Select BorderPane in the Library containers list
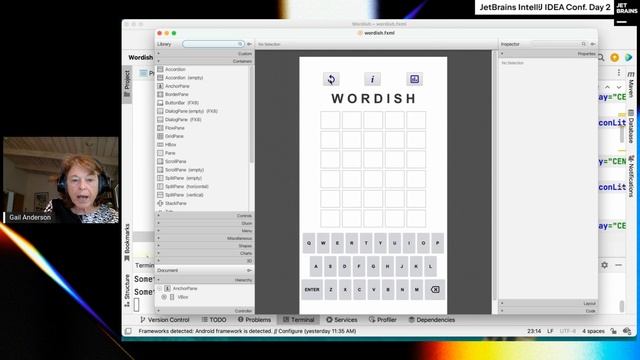The width and height of the screenshot is (640, 360). point(176,94)
